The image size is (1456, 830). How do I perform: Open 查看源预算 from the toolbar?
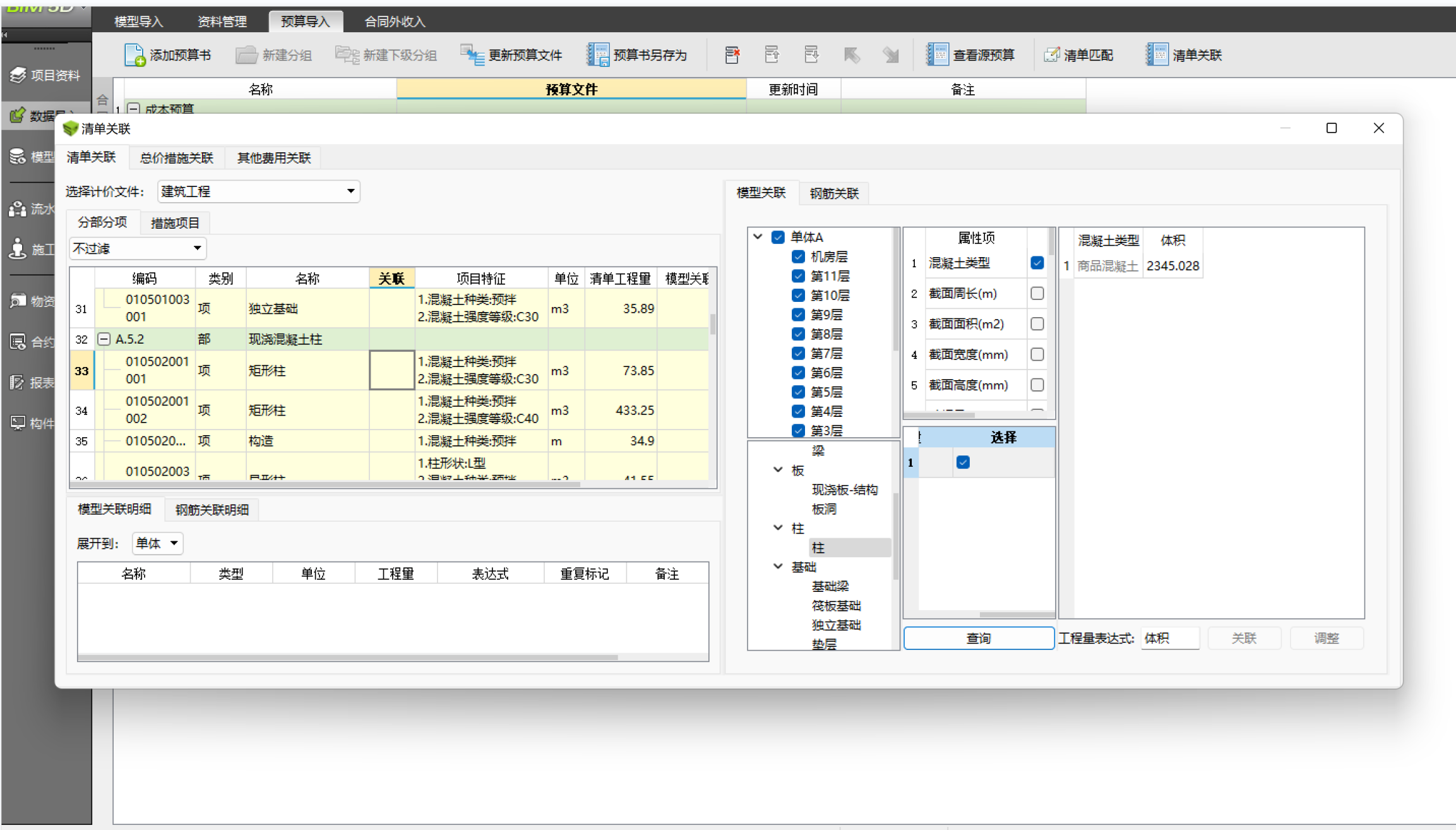[970, 55]
